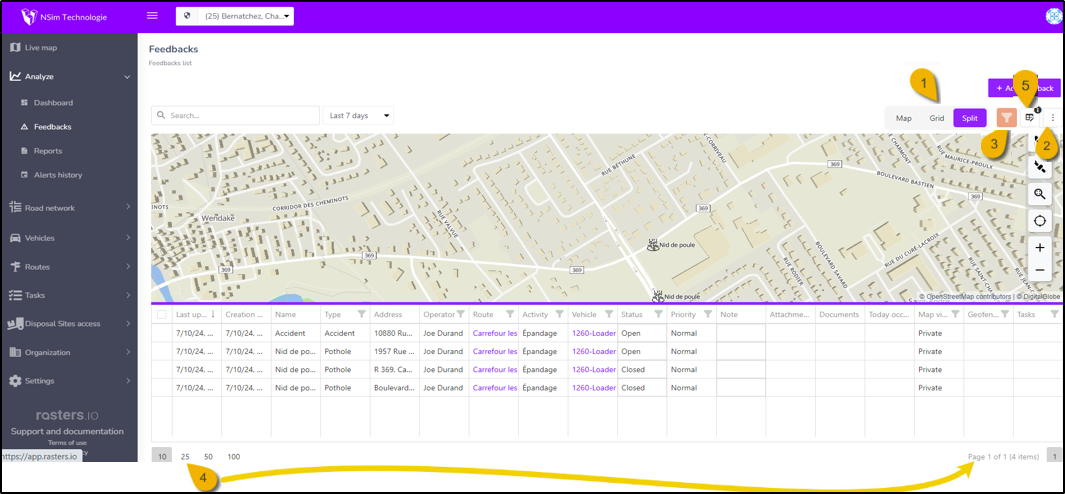Open the Last 7 days dropdown
1065x494 pixels.
point(358,116)
